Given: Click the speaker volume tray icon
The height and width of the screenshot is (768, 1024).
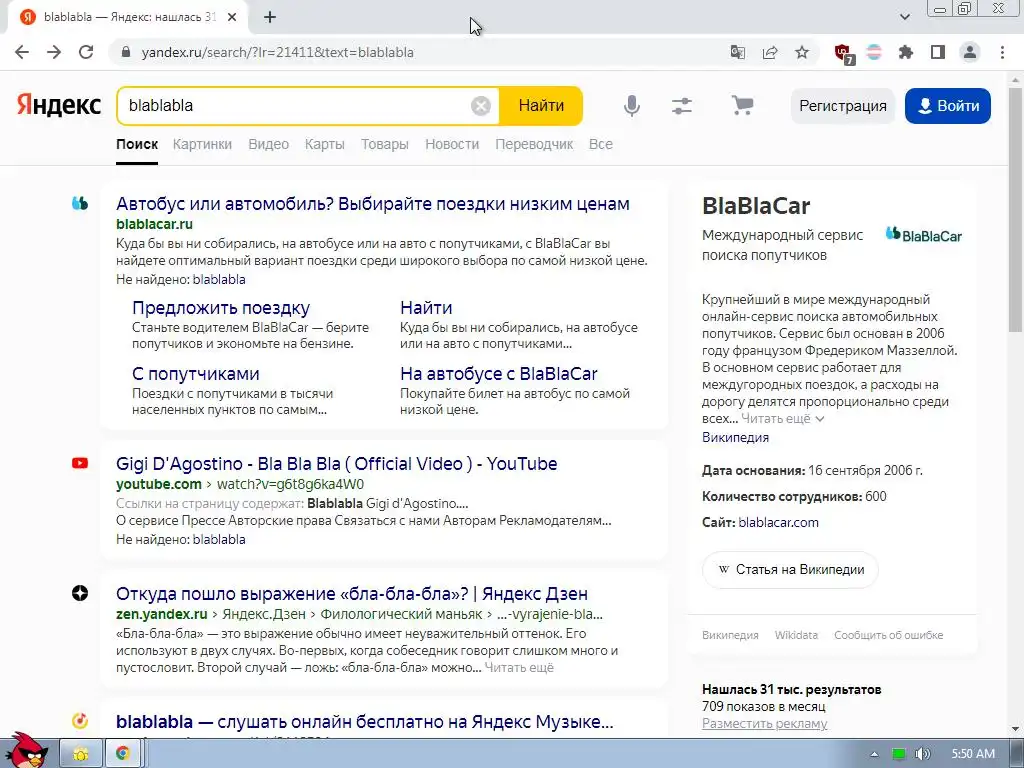Looking at the screenshot, I should pos(922,754).
